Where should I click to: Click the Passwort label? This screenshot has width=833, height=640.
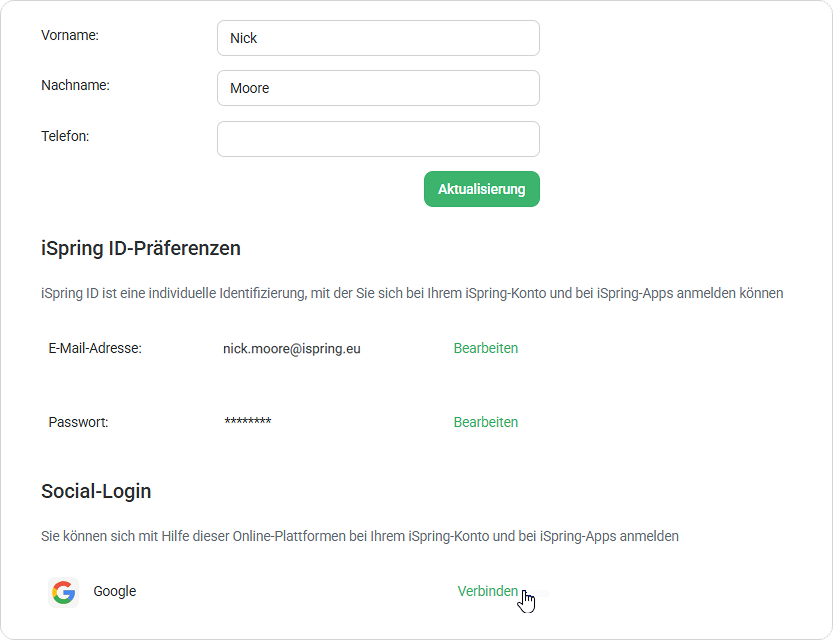(x=78, y=422)
